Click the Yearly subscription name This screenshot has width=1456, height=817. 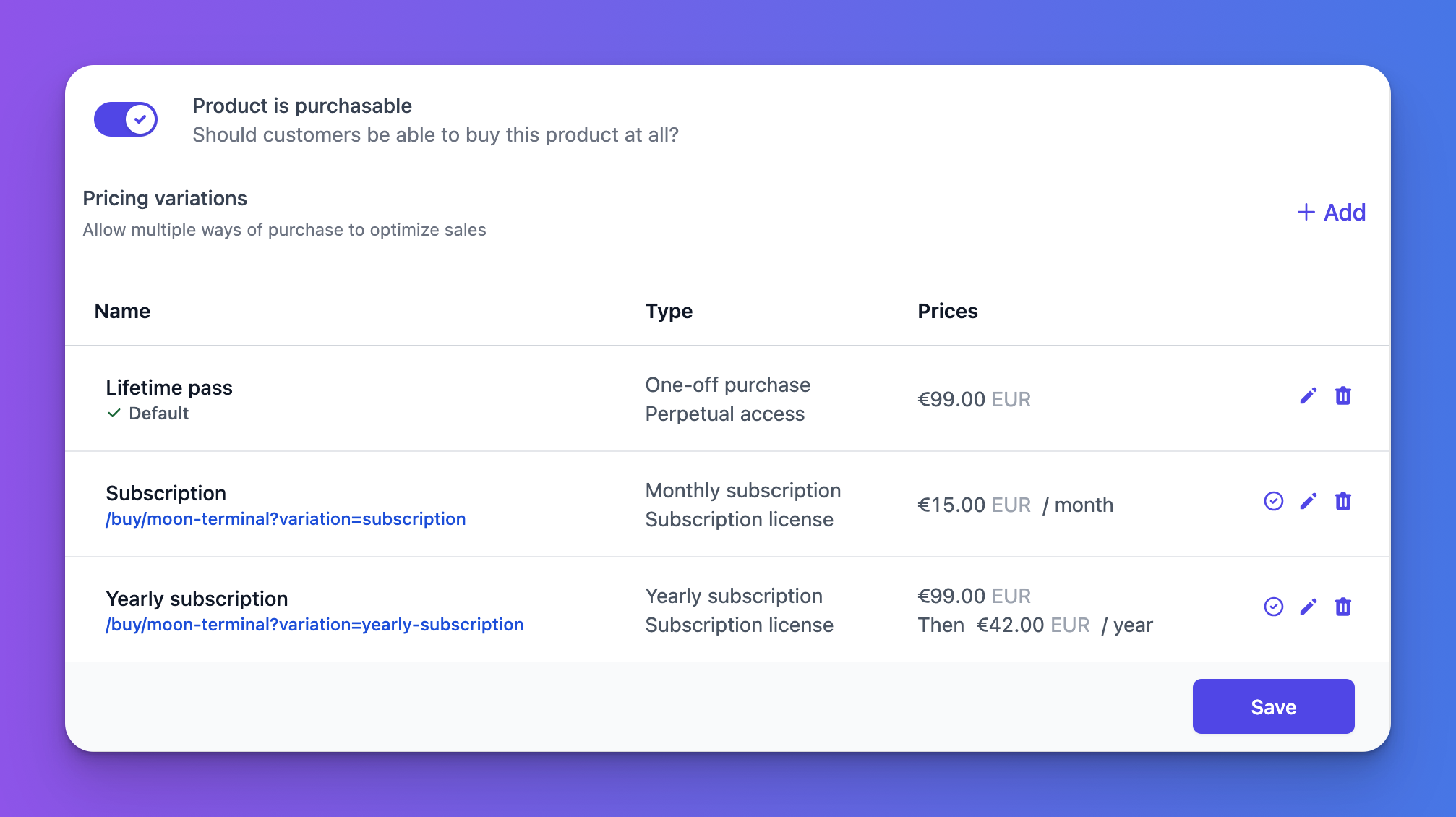[197, 599]
